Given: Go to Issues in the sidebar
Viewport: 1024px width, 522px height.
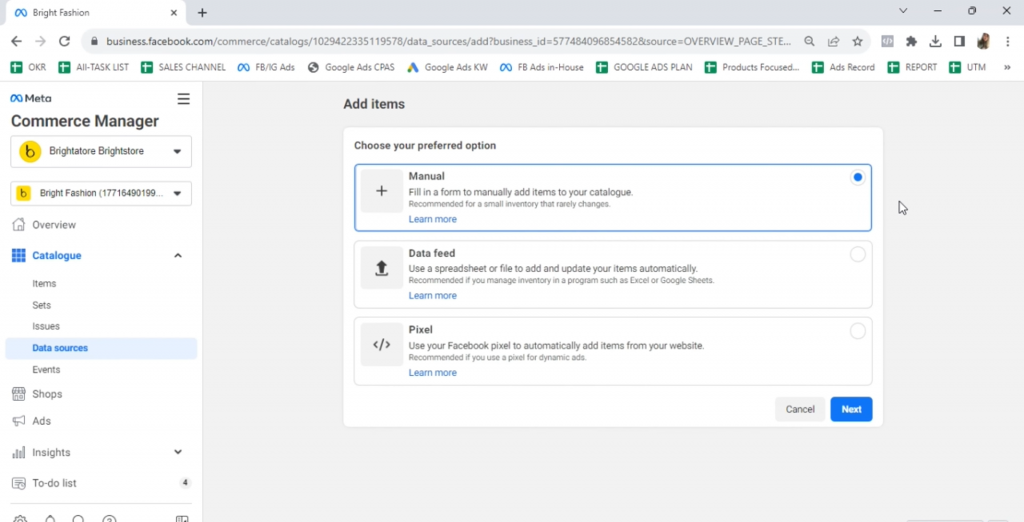Looking at the screenshot, I should [x=46, y=326].
